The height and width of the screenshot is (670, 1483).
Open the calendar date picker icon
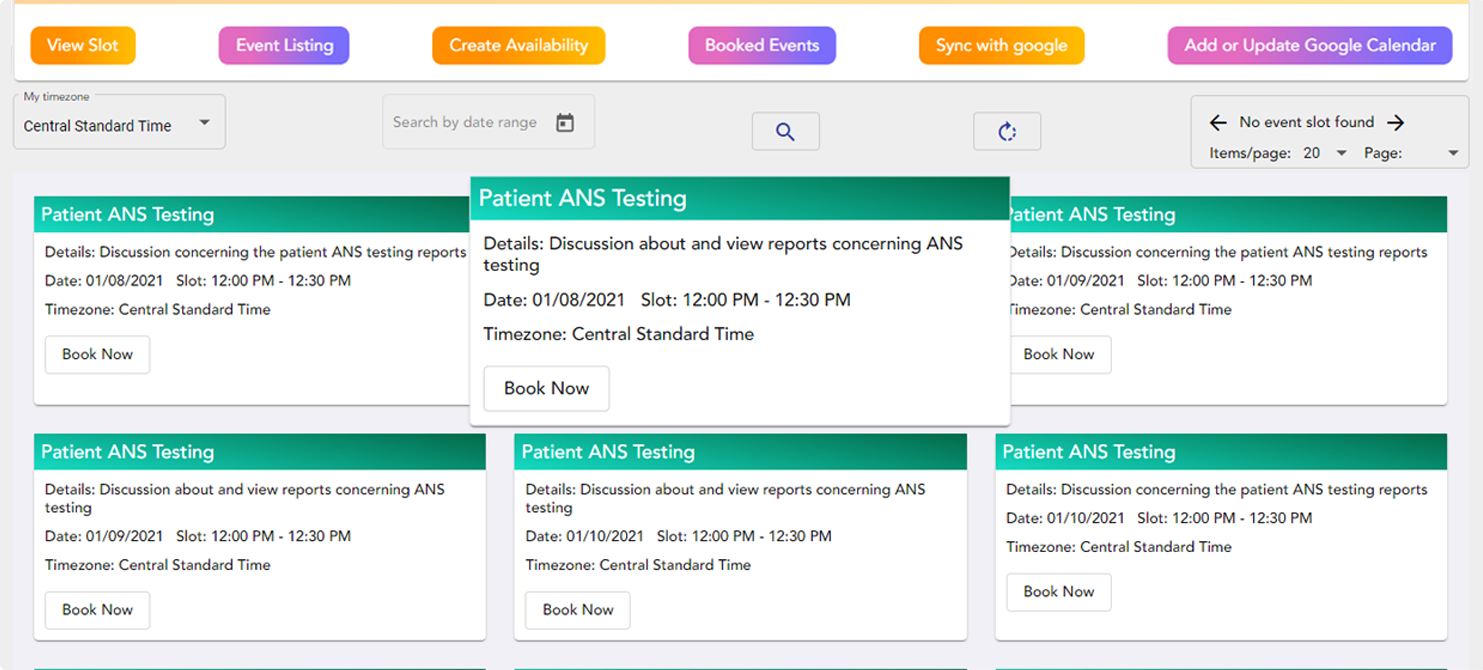pyautogui.click(x=565, y=122)
